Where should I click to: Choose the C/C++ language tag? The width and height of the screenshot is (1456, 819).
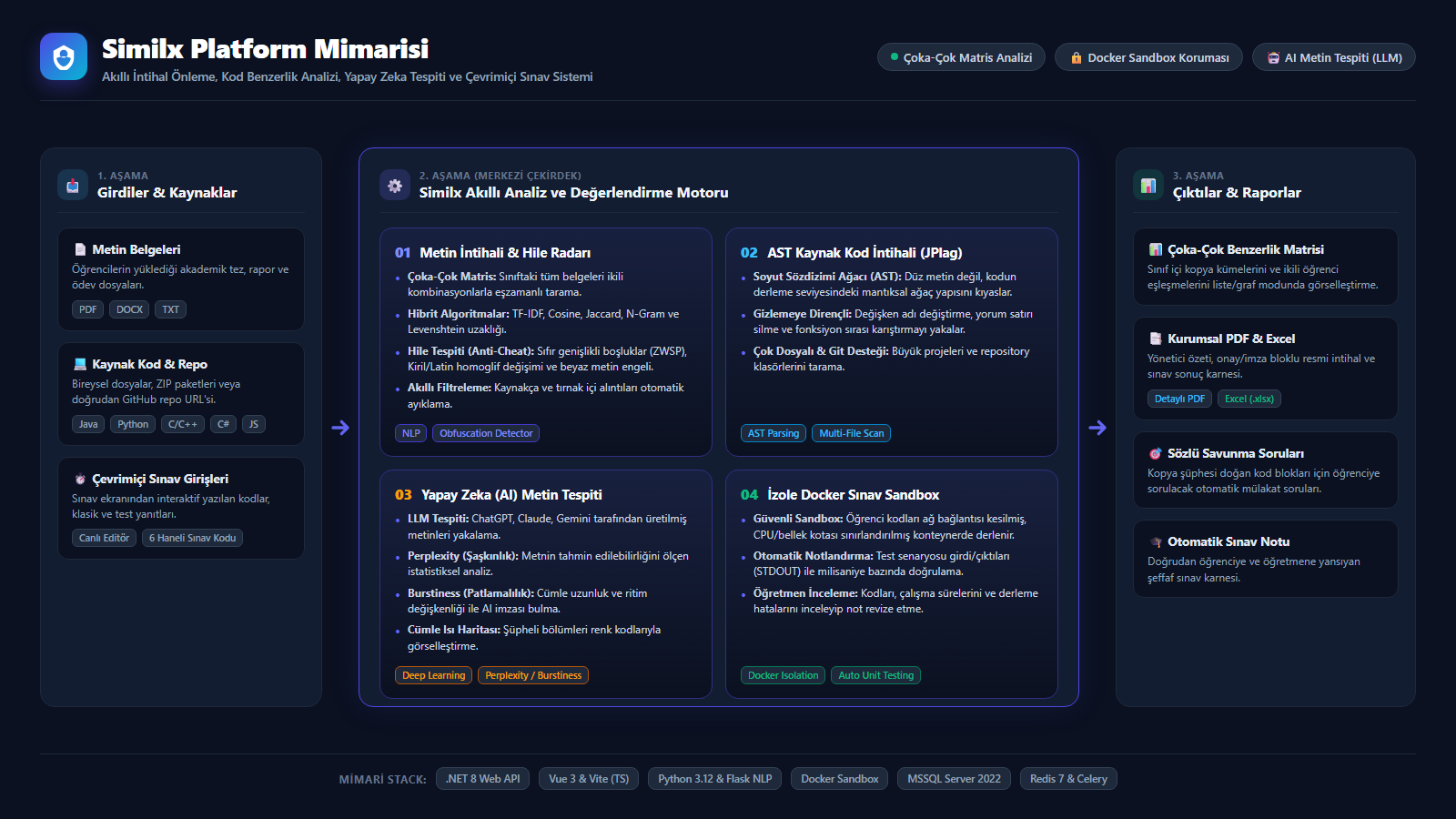183,424
